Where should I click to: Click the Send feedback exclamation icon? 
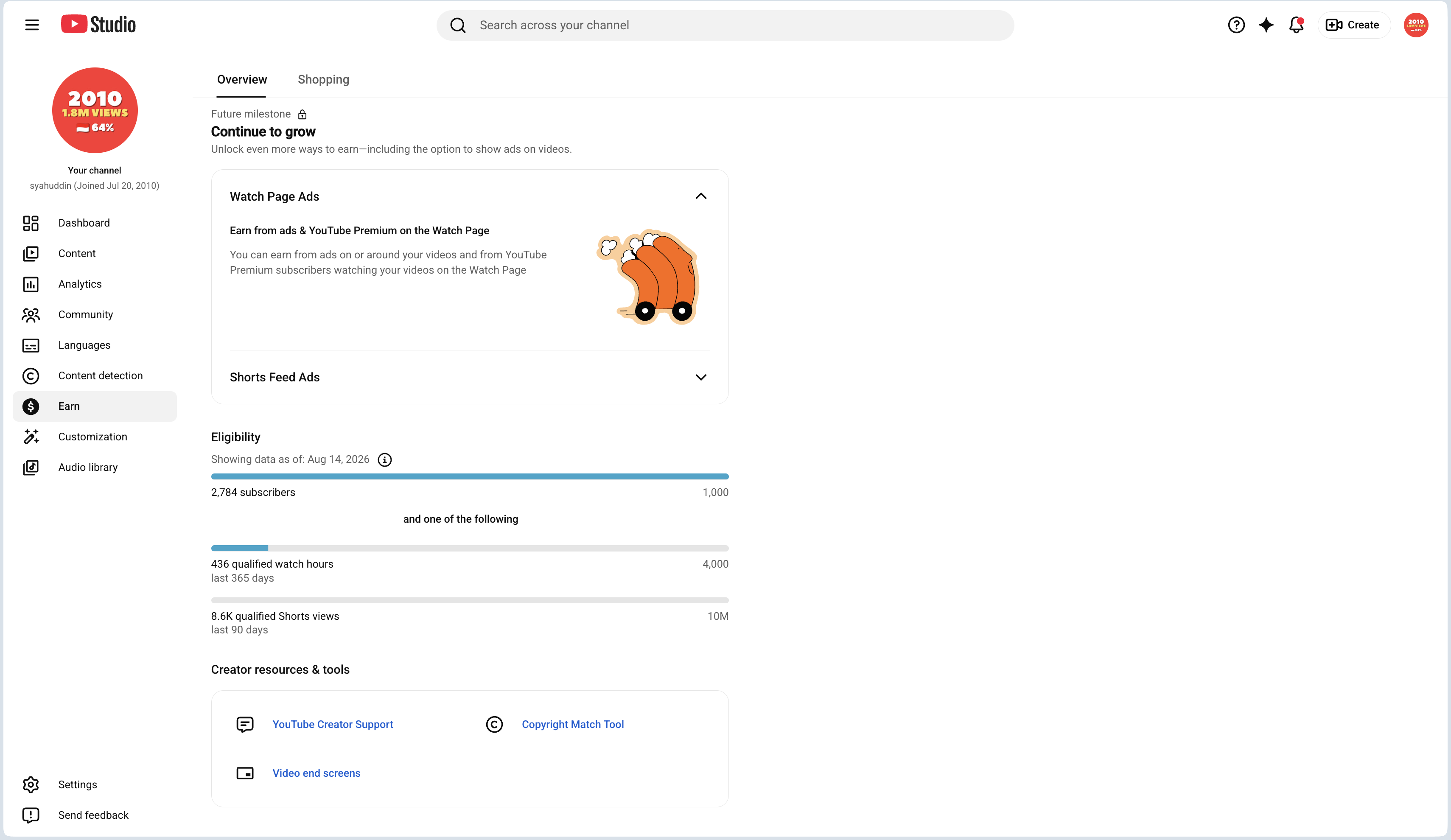[x=31, y=815]
